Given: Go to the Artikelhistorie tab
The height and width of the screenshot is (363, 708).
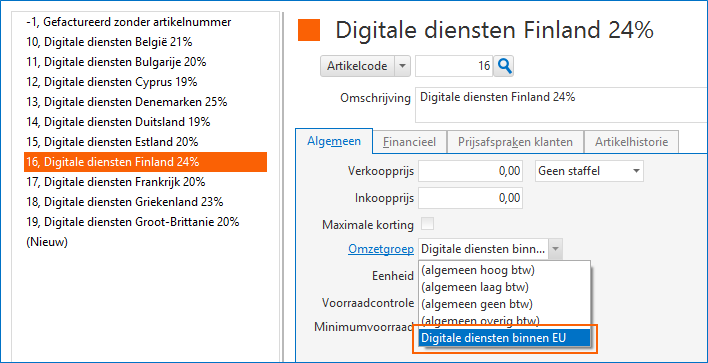Looking at the screenshot, I should click(x=631, y=142).
